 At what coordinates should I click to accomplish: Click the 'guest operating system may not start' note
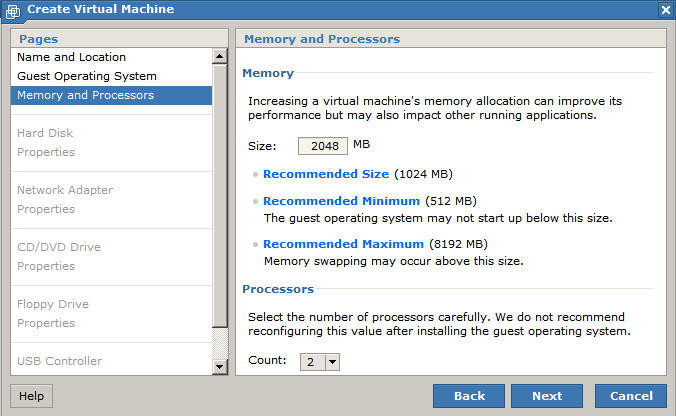438,218
